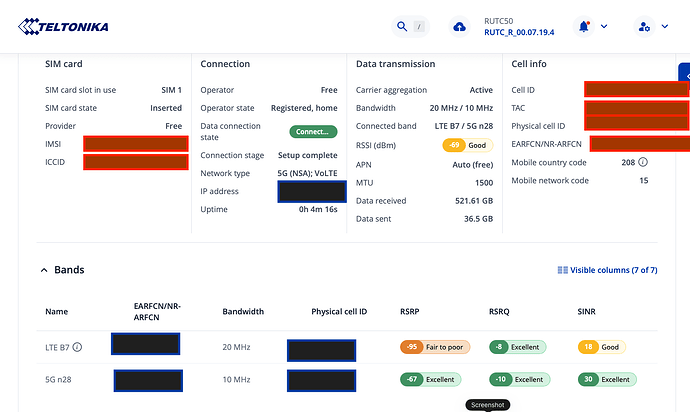
Task: Expand the notifications dropdown arrow
Action: pyautogui.click(x=602, y=27)
